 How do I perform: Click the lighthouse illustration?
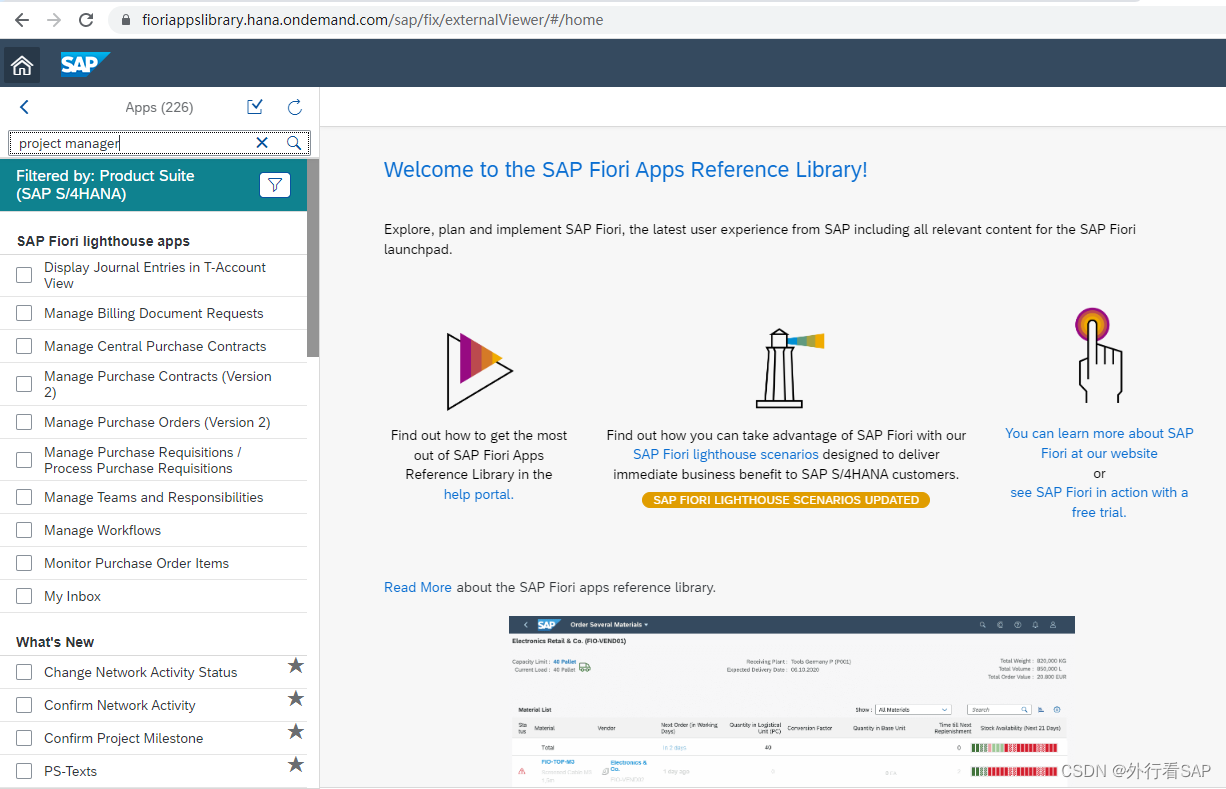788,369
